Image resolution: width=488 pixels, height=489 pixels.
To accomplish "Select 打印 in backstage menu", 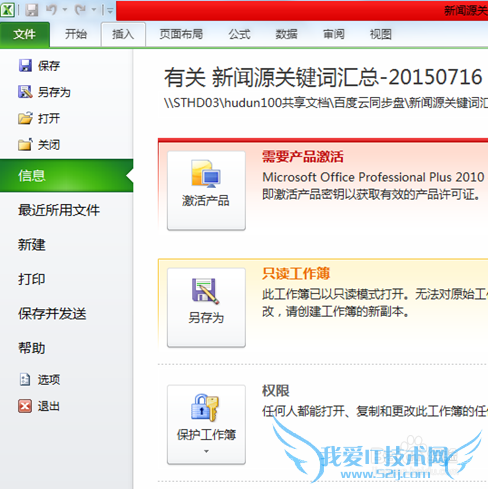I will pos(32,279).
